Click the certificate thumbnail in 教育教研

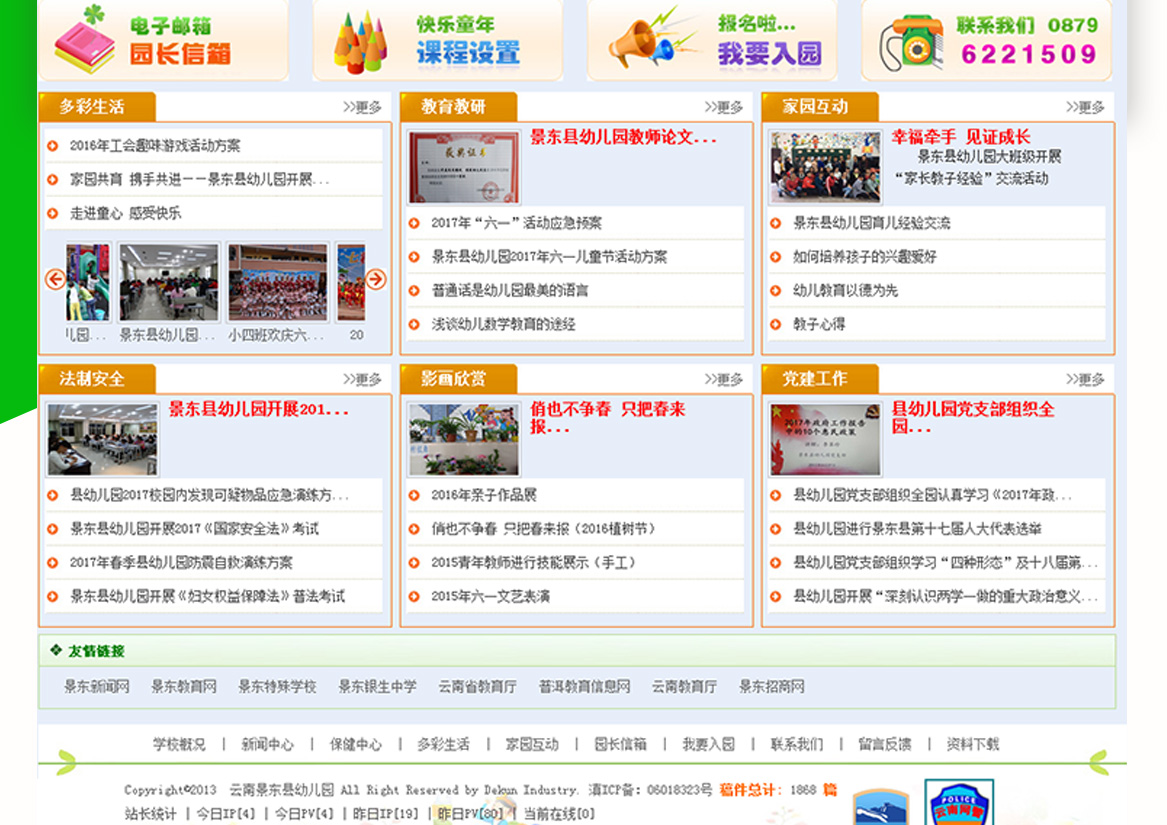point(464,166)
